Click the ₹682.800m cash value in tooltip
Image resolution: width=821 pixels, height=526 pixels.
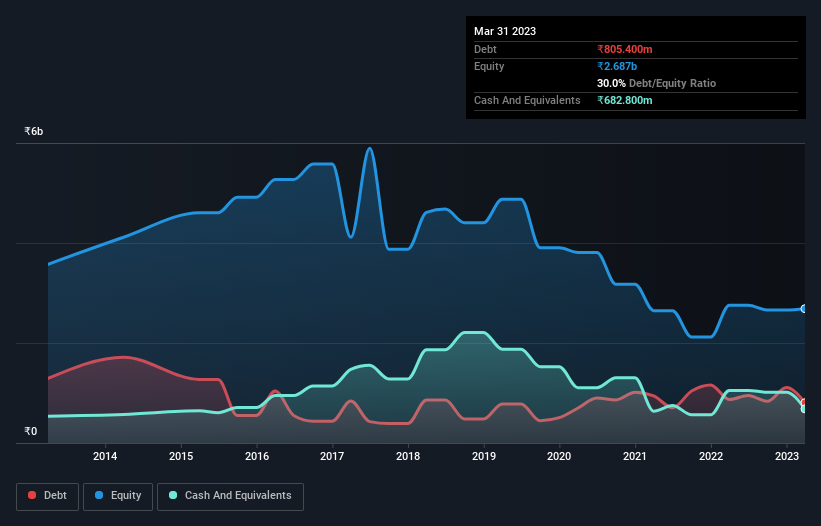click(625, 100)
